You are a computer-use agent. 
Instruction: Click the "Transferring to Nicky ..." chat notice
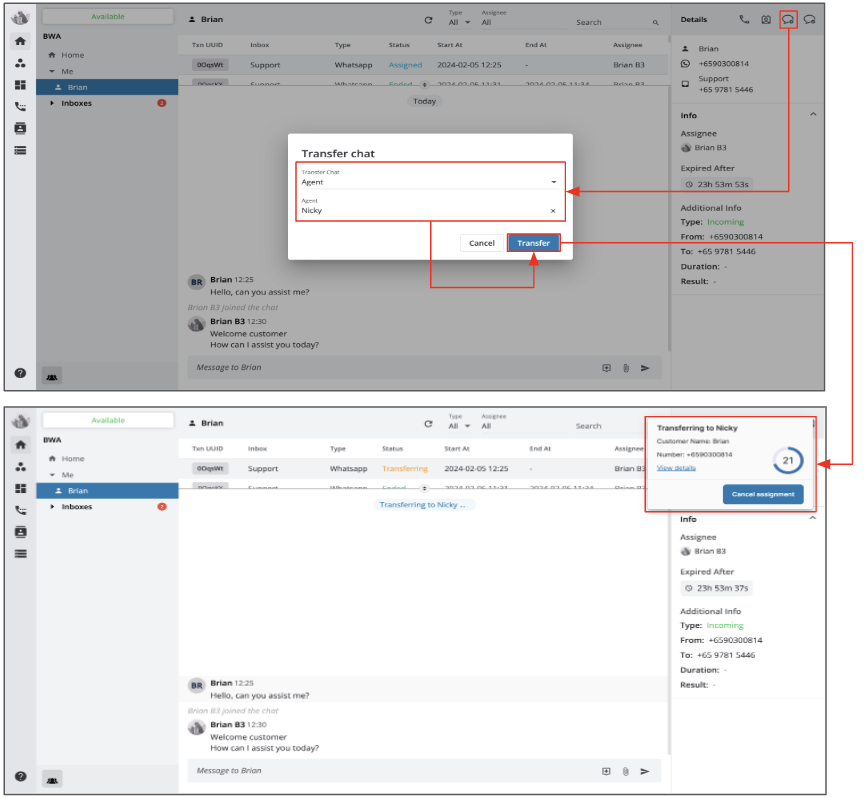[423, 505]
